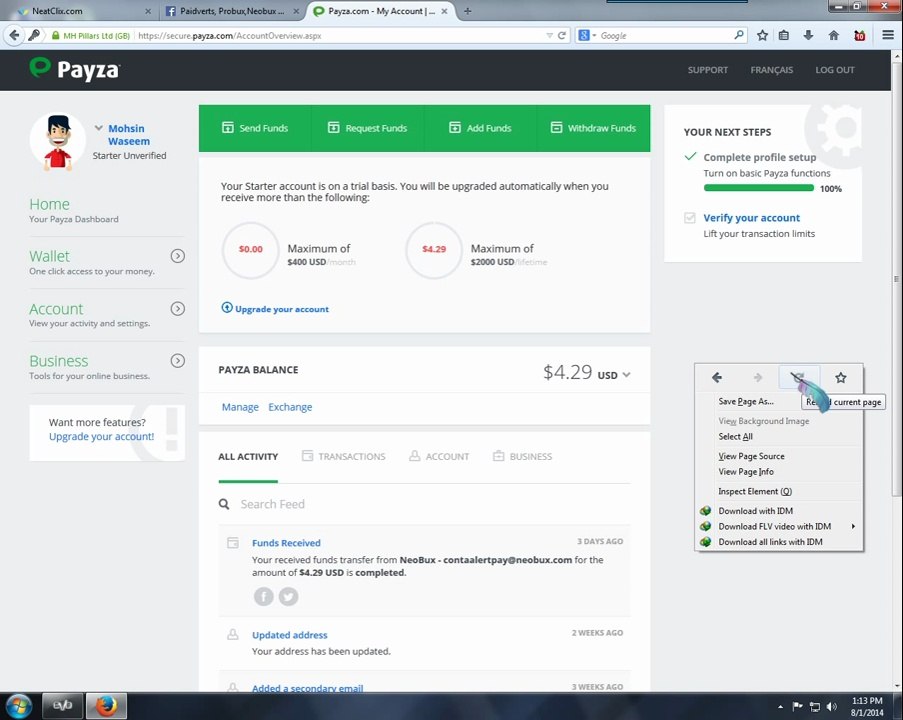This screenshot has width=903, height=720.
Task: Switch to the Paidverts Facebook browser tab
Action: click(232, 11)
